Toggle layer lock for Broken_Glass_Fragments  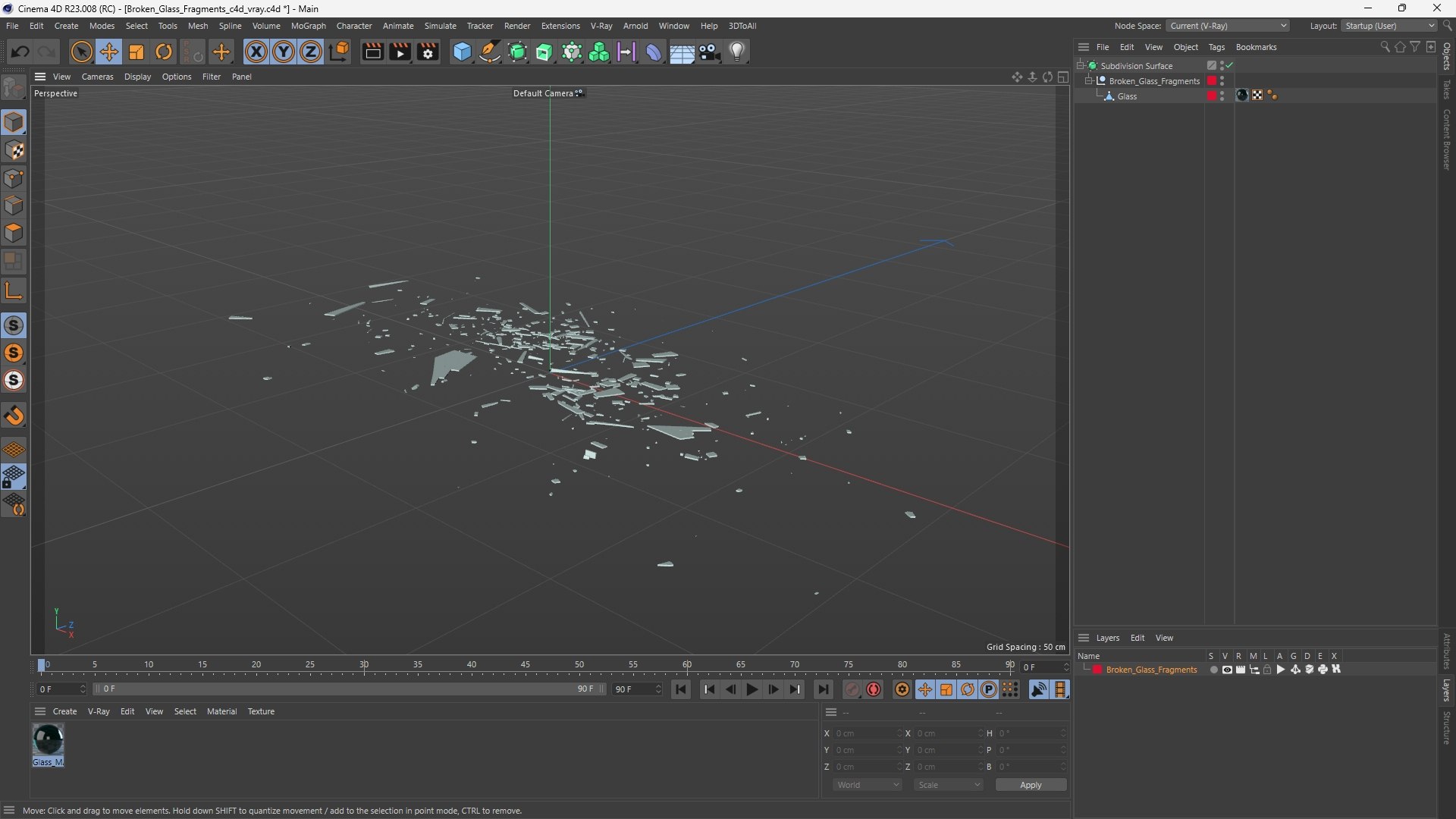click(1267, 670)
